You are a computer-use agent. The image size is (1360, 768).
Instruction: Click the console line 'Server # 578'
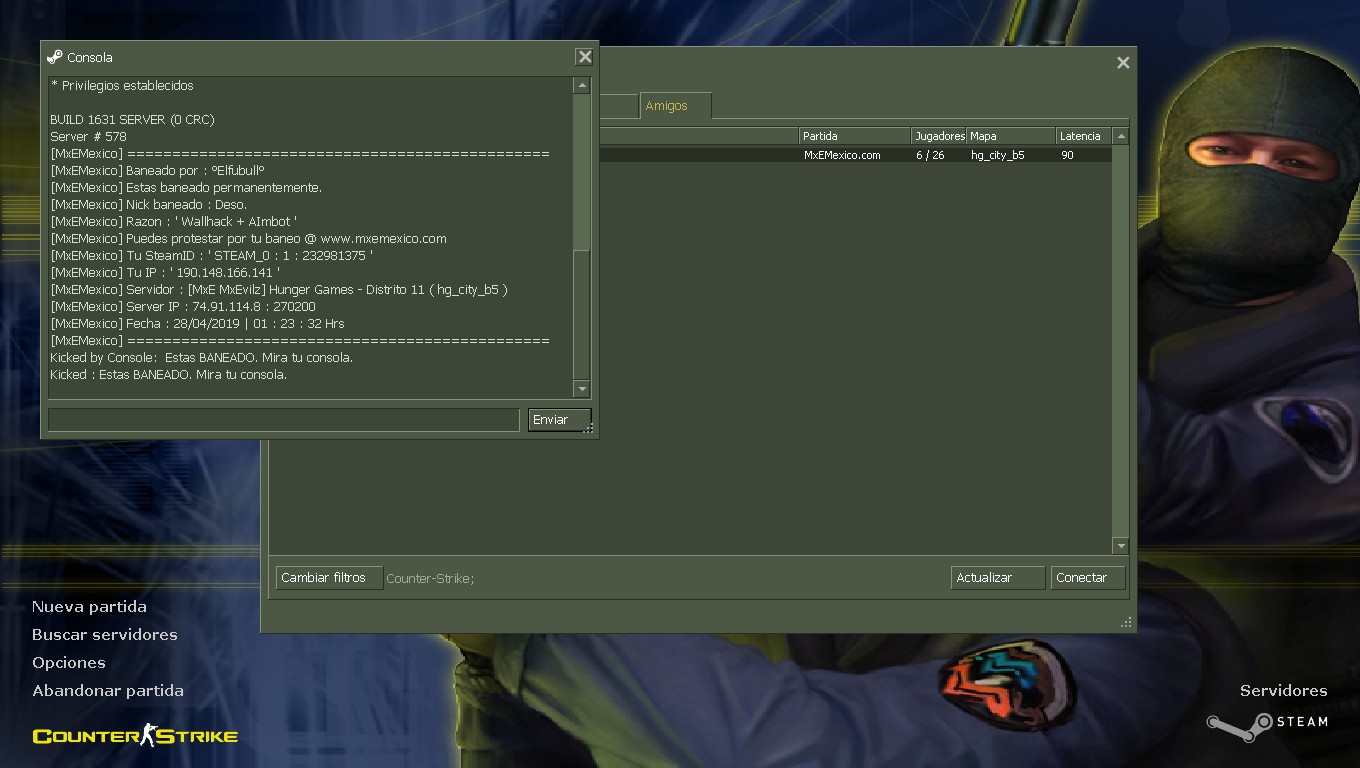88,137
